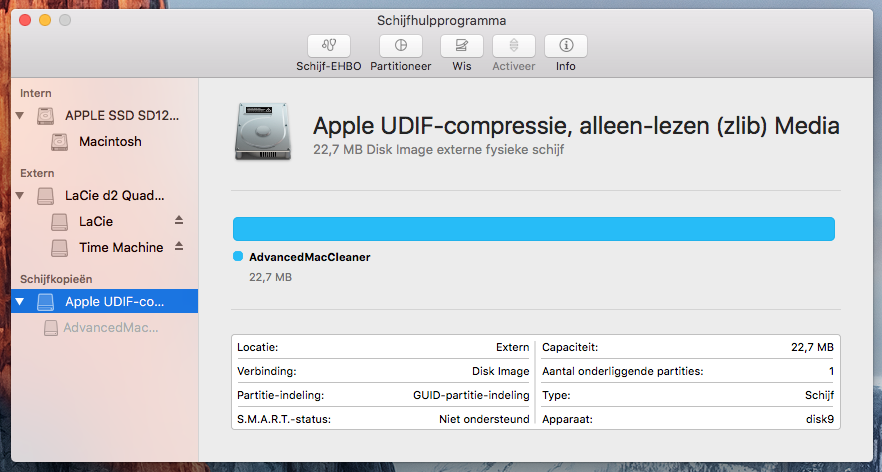Screen dimensions: 882x472
Task: Eject the Time Machine volume
Action: pos(179,246)
